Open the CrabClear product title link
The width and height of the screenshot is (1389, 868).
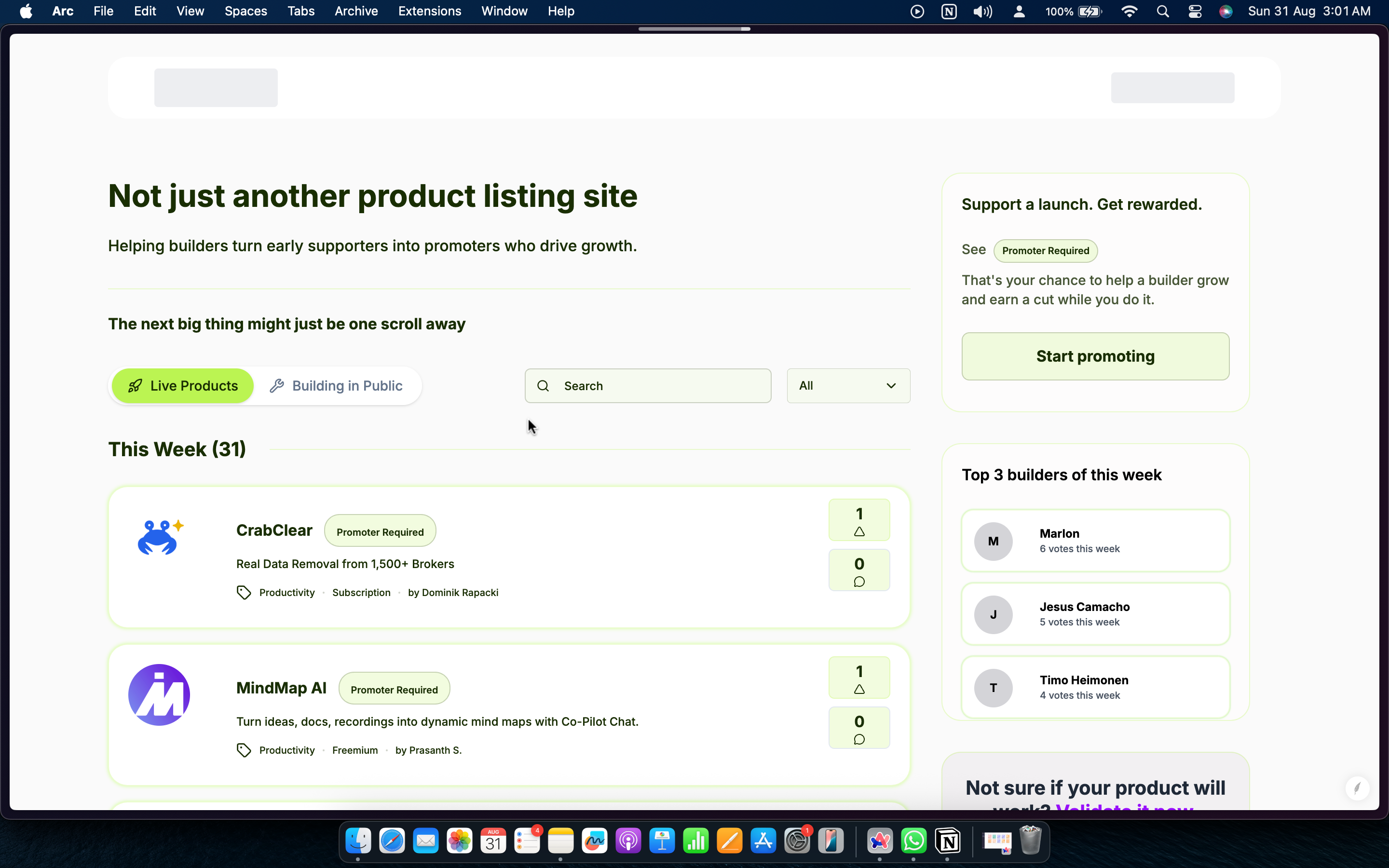pos(274,530)
